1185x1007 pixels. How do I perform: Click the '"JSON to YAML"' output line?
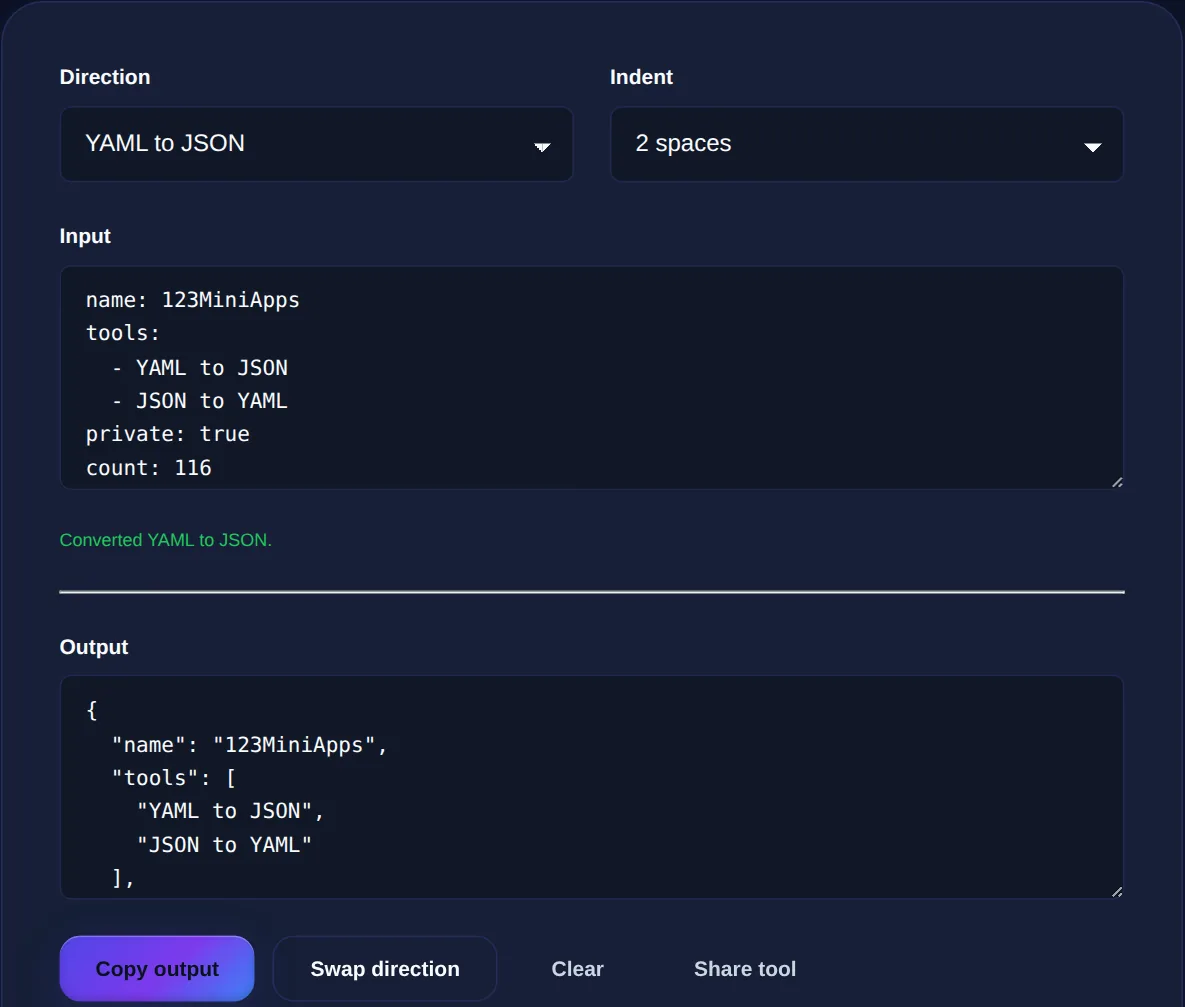pyautogui.click(x=224, y=844)
